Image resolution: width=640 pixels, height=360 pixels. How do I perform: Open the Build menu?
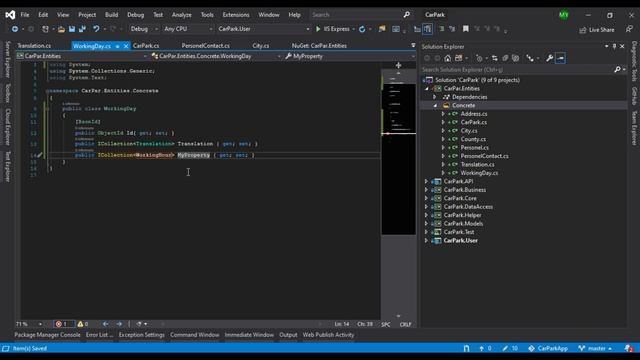point(111,15)
